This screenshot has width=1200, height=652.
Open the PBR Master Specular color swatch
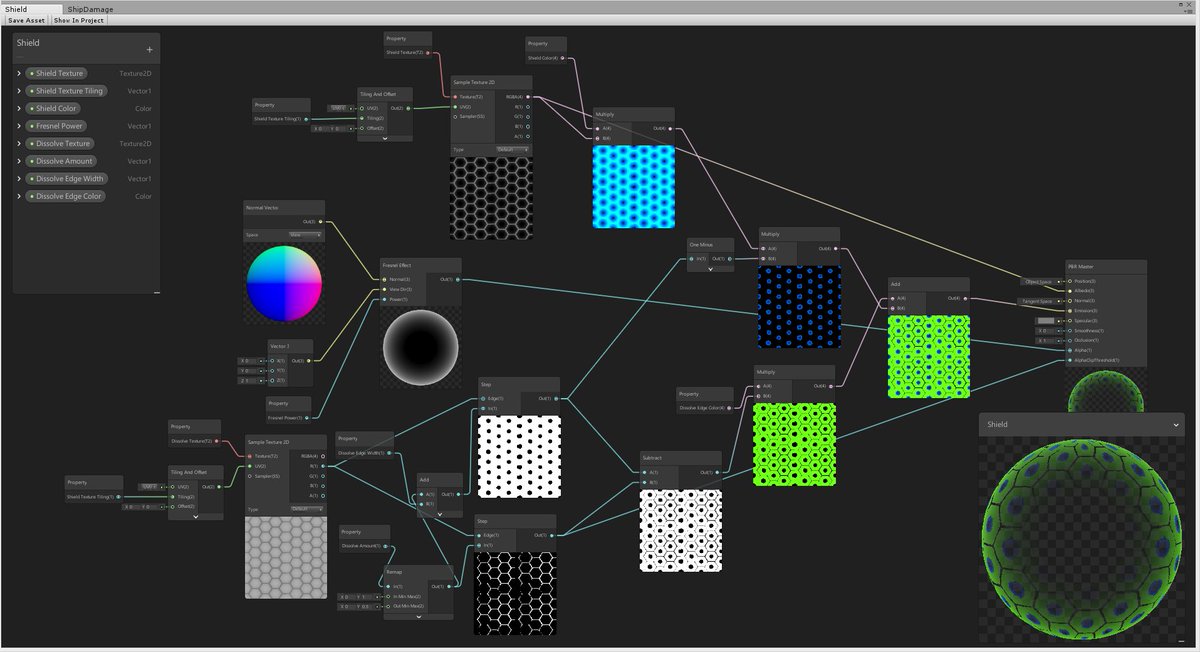coord(1045,321)
